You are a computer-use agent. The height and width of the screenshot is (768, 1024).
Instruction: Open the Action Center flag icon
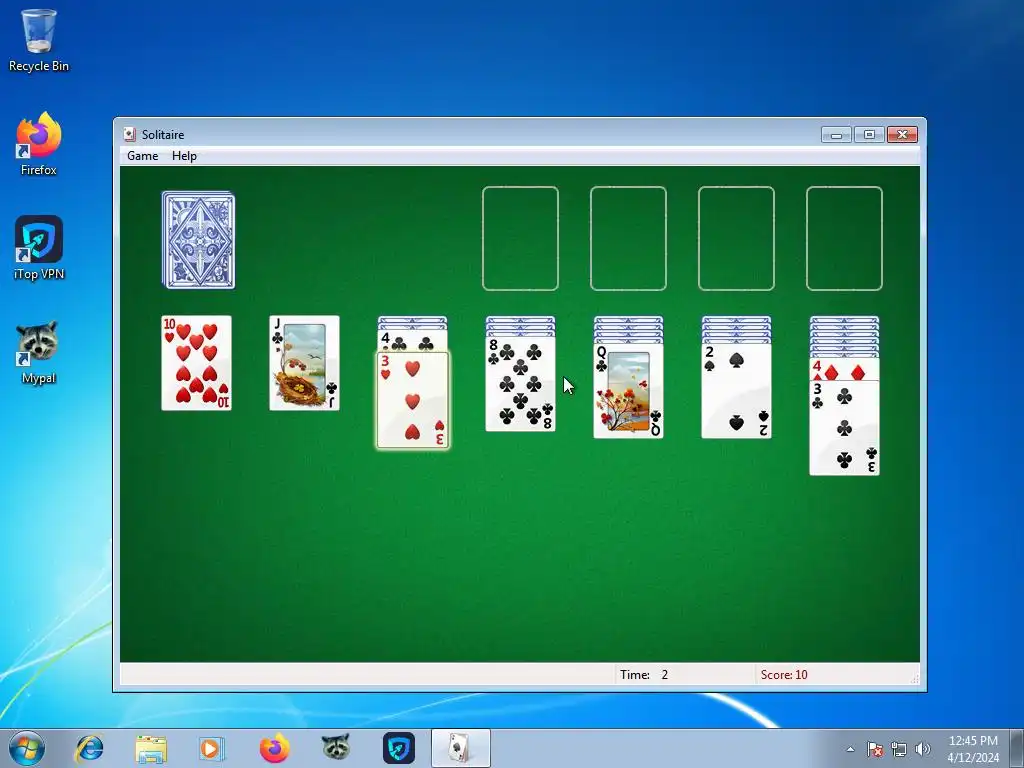pos(875,749)
